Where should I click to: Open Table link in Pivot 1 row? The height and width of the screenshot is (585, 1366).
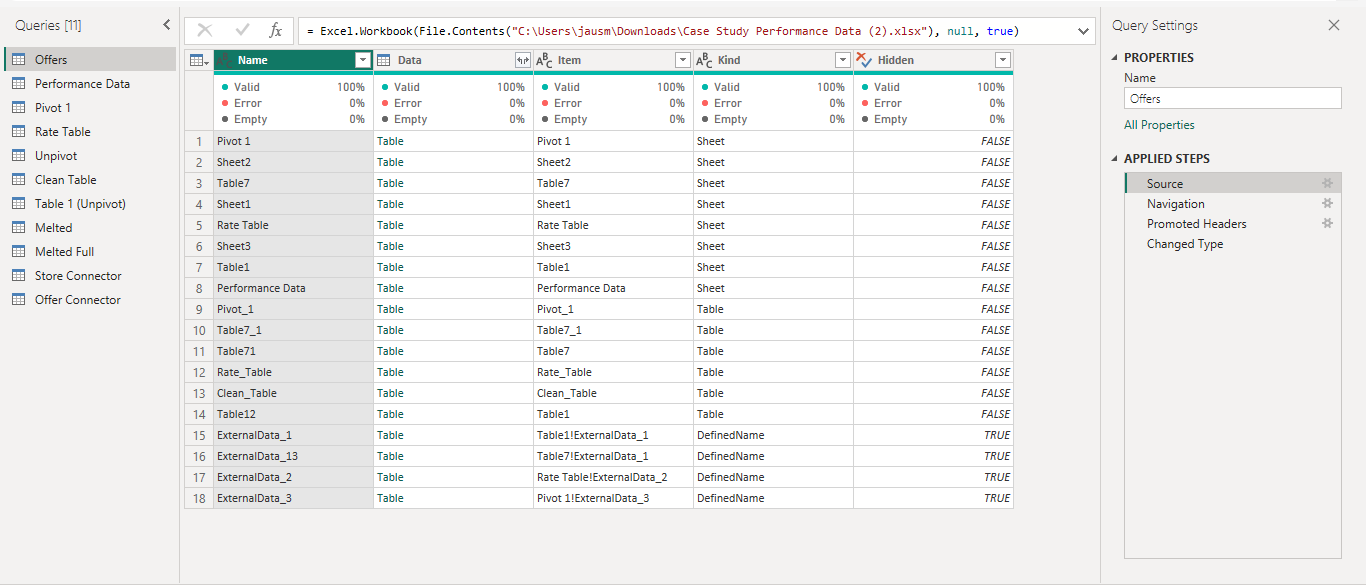(390, 141)
